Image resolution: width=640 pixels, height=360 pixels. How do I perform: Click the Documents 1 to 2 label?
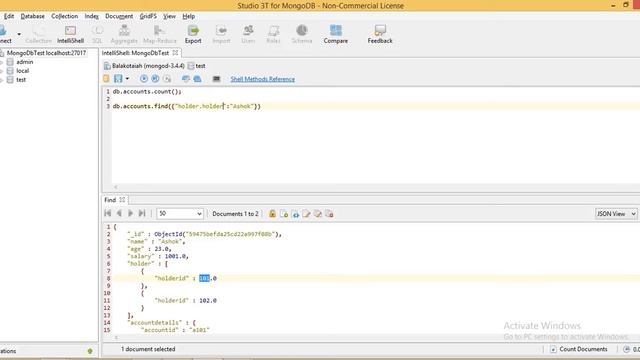pos(235,214)
